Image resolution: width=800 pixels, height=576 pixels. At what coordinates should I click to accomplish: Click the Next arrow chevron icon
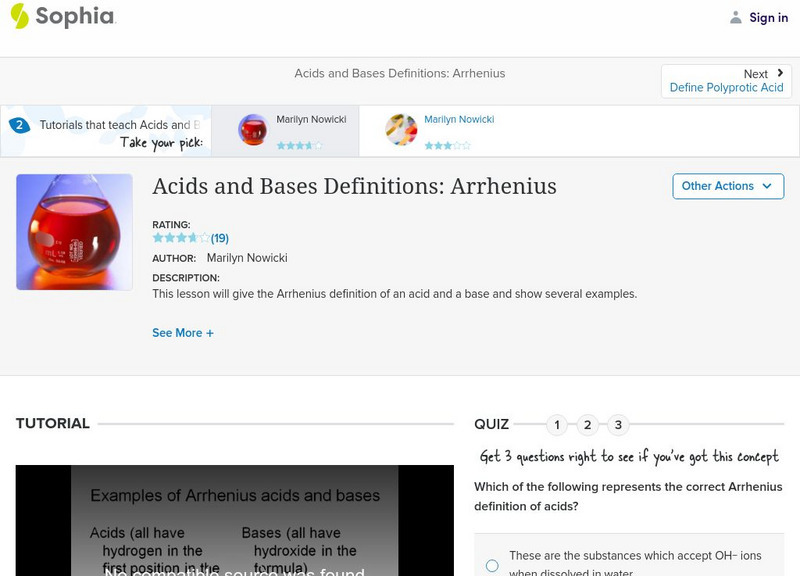click(x=780, y=73)
